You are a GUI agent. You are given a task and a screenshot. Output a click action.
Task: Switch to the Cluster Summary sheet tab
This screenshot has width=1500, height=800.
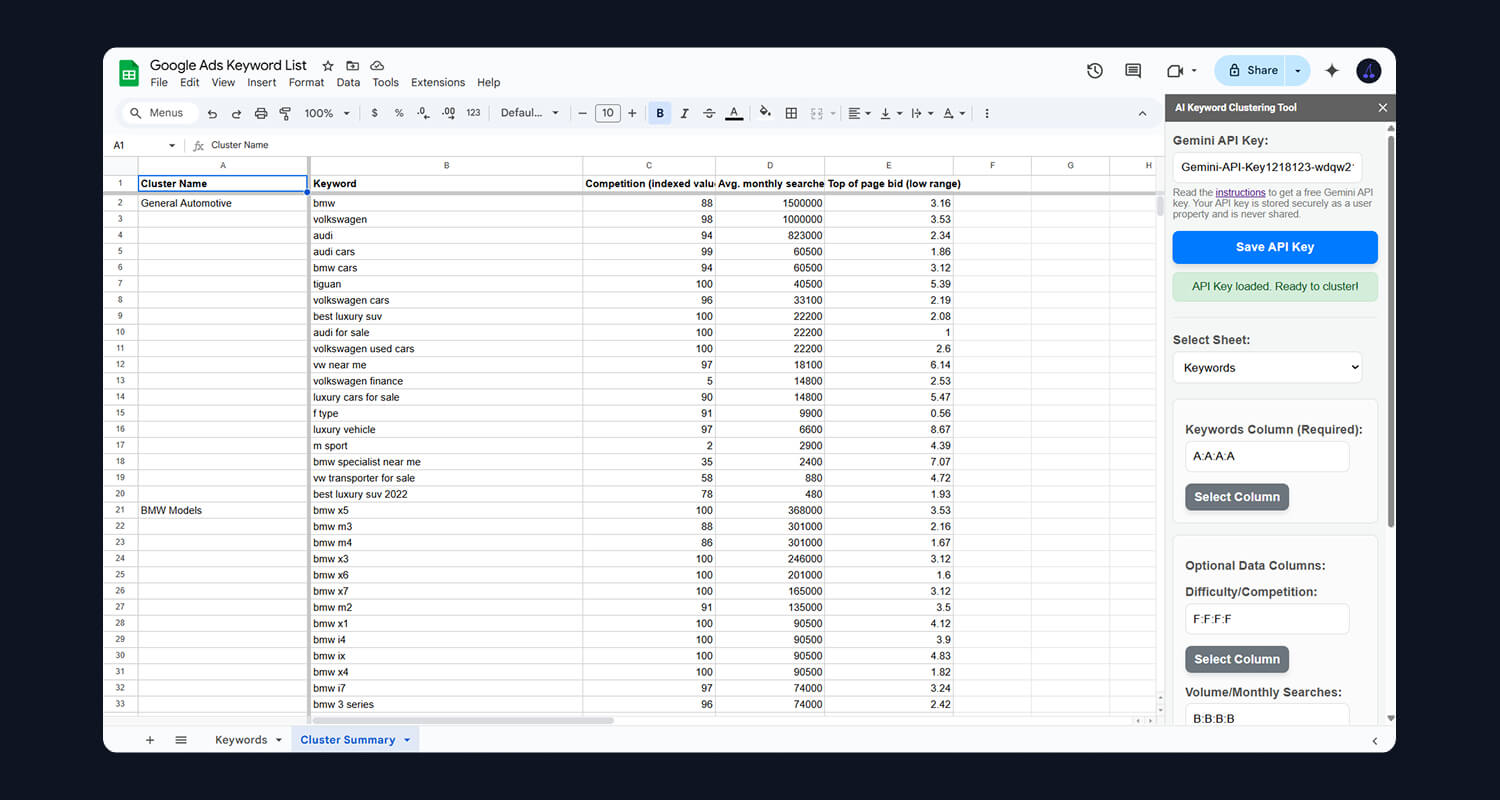[x=355, y=740]
